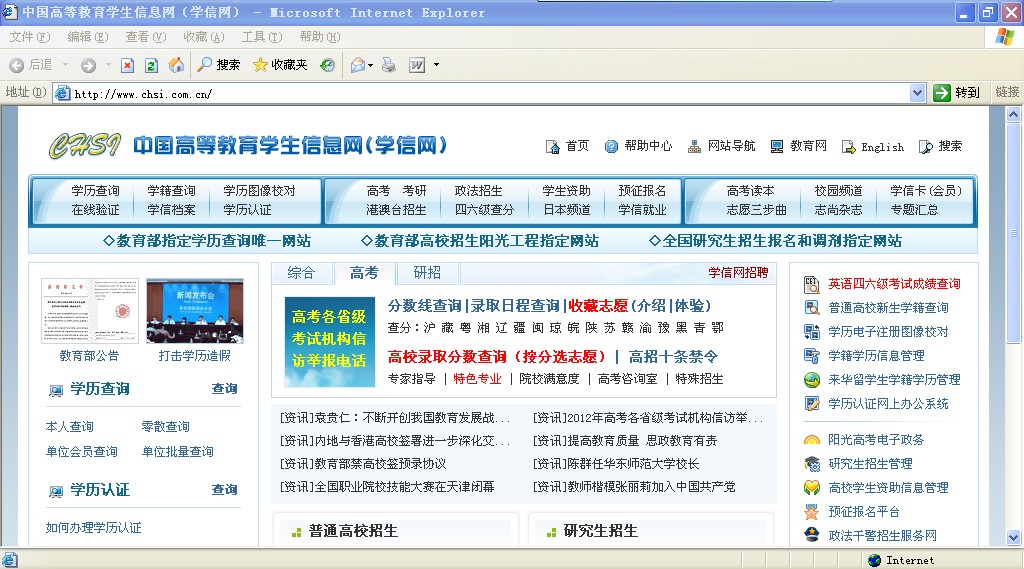Expand the Word edit button dropdown arrow
This screenshot has height=569, width=1024.
tap(436, 65)
